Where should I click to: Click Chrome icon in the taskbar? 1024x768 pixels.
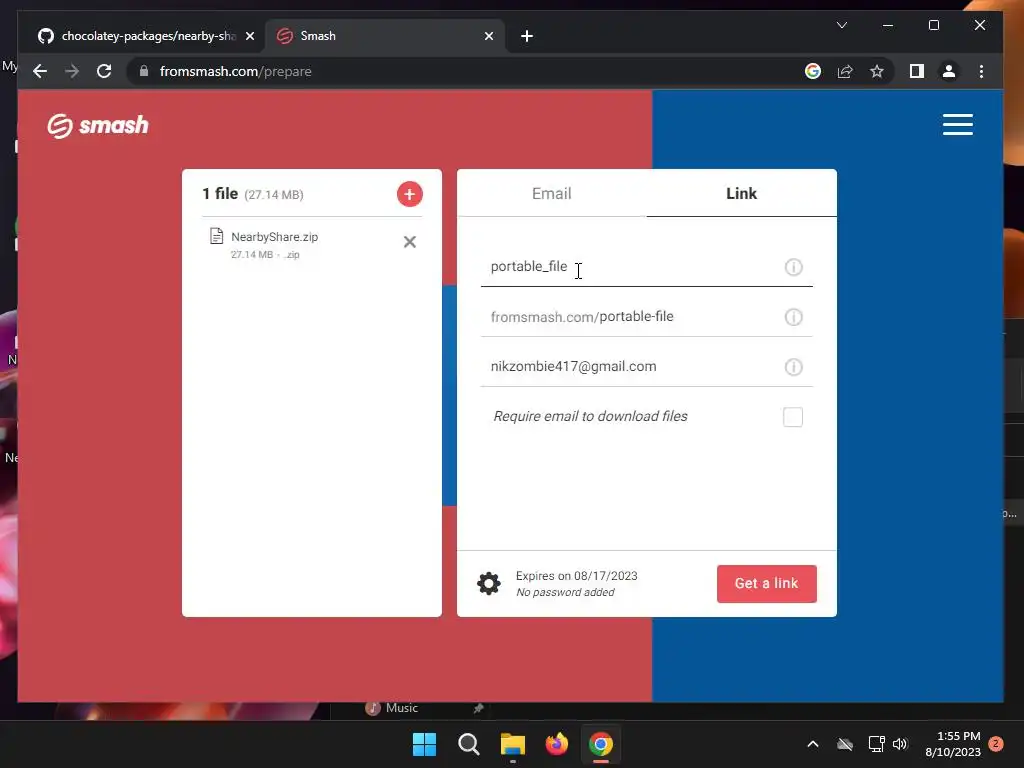[x=601, y=744]
